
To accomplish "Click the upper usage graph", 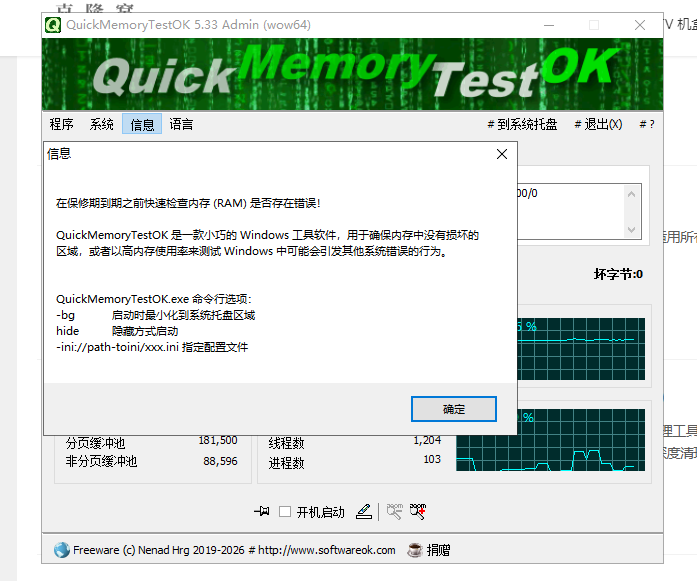I will click(581, 349).
